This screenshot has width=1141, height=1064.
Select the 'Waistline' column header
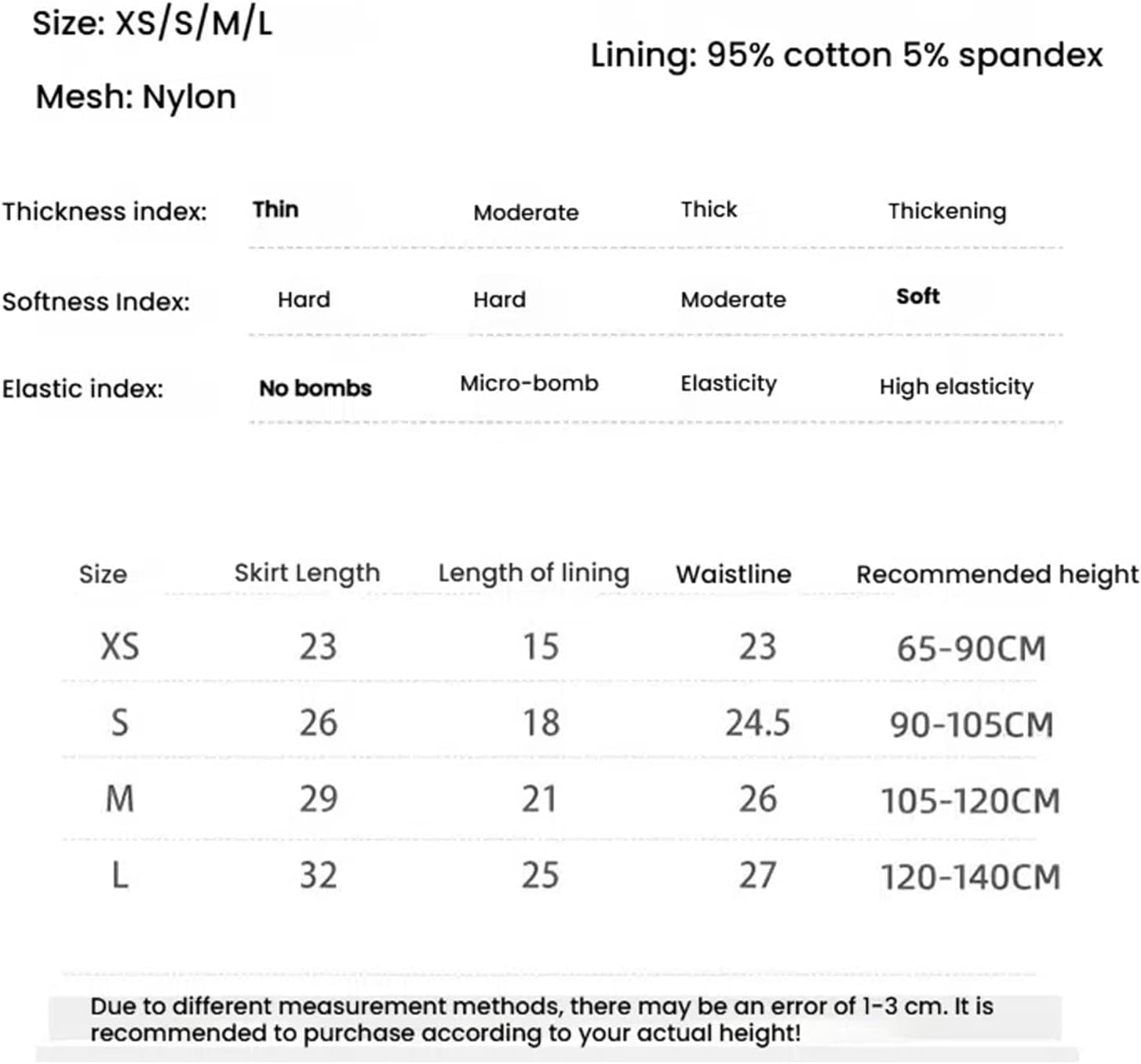[x=733, y=574]
